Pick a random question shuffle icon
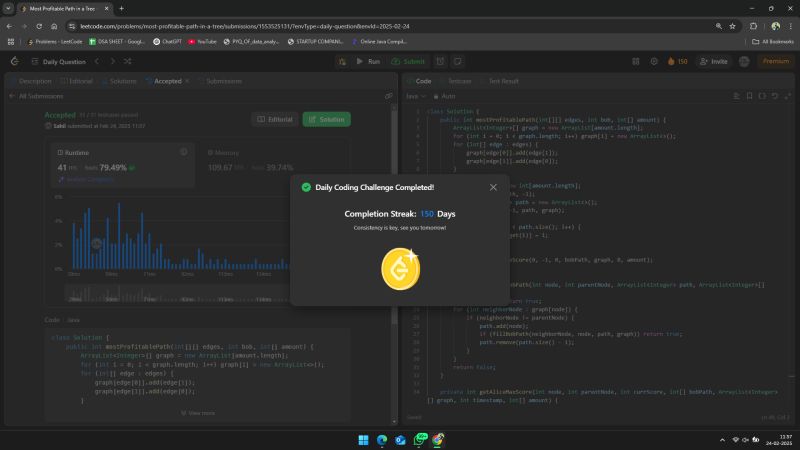This screenshot has width=800, height=450. click(128, 61)
